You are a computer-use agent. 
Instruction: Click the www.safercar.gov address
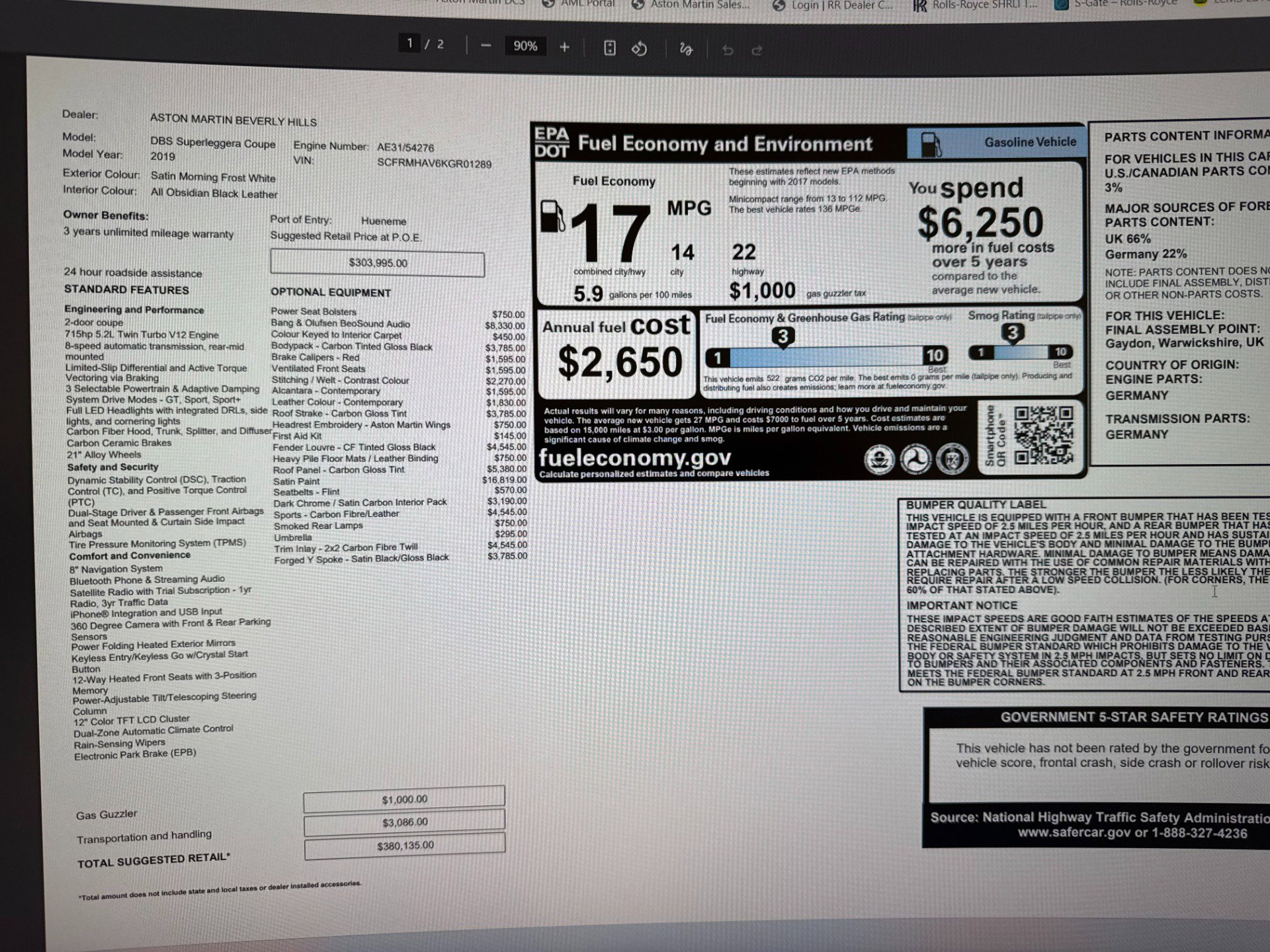pos(1073,833)
